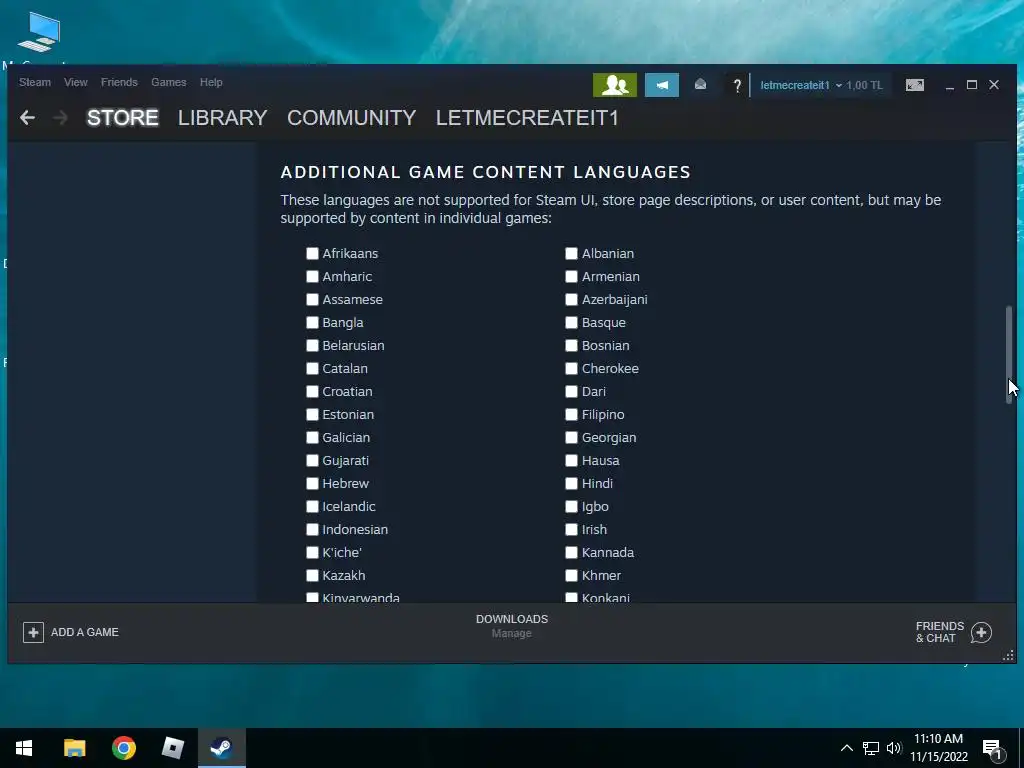1024x768 pixels.
Task: Enable the Albanian language checkbox
Action: click(571, 253)
